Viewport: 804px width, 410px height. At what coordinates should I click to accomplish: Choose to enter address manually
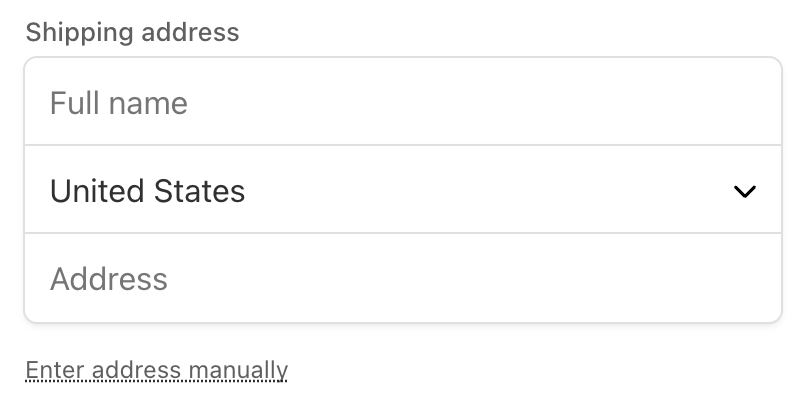(156, 370)
